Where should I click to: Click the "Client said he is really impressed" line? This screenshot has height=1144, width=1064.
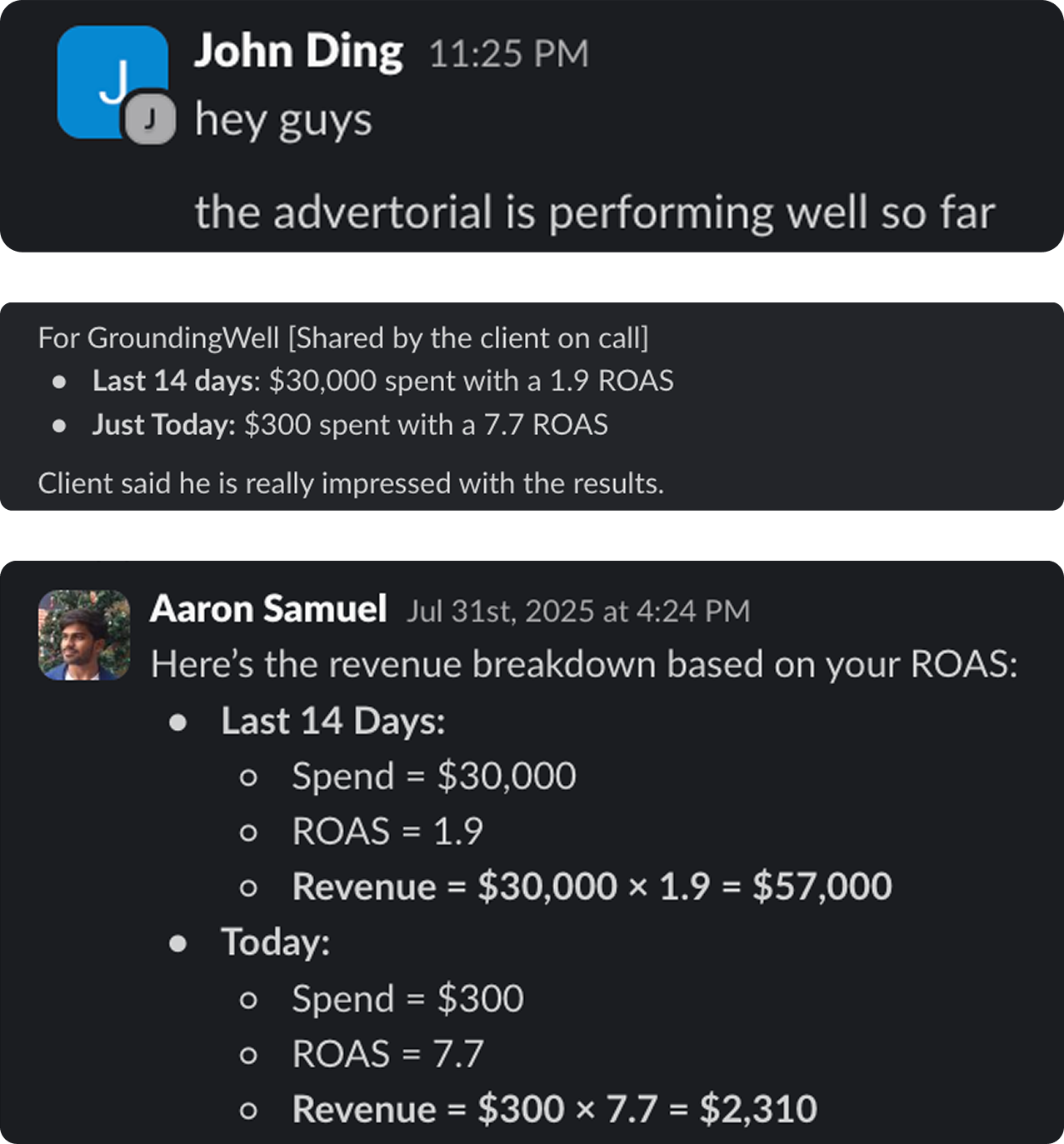[351, 483]
